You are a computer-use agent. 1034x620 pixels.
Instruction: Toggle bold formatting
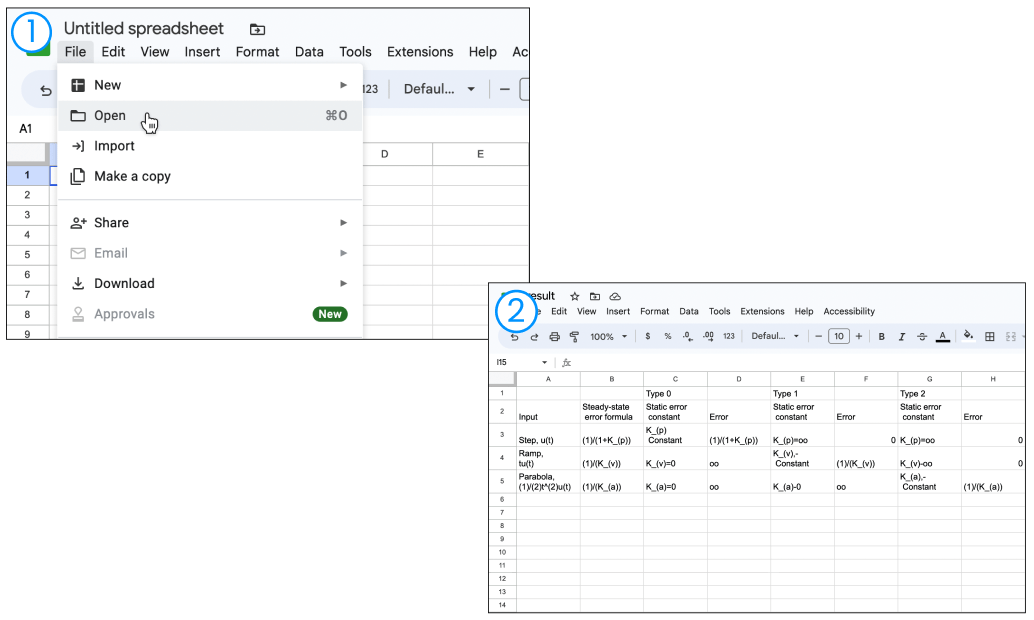tap(880, 337)
